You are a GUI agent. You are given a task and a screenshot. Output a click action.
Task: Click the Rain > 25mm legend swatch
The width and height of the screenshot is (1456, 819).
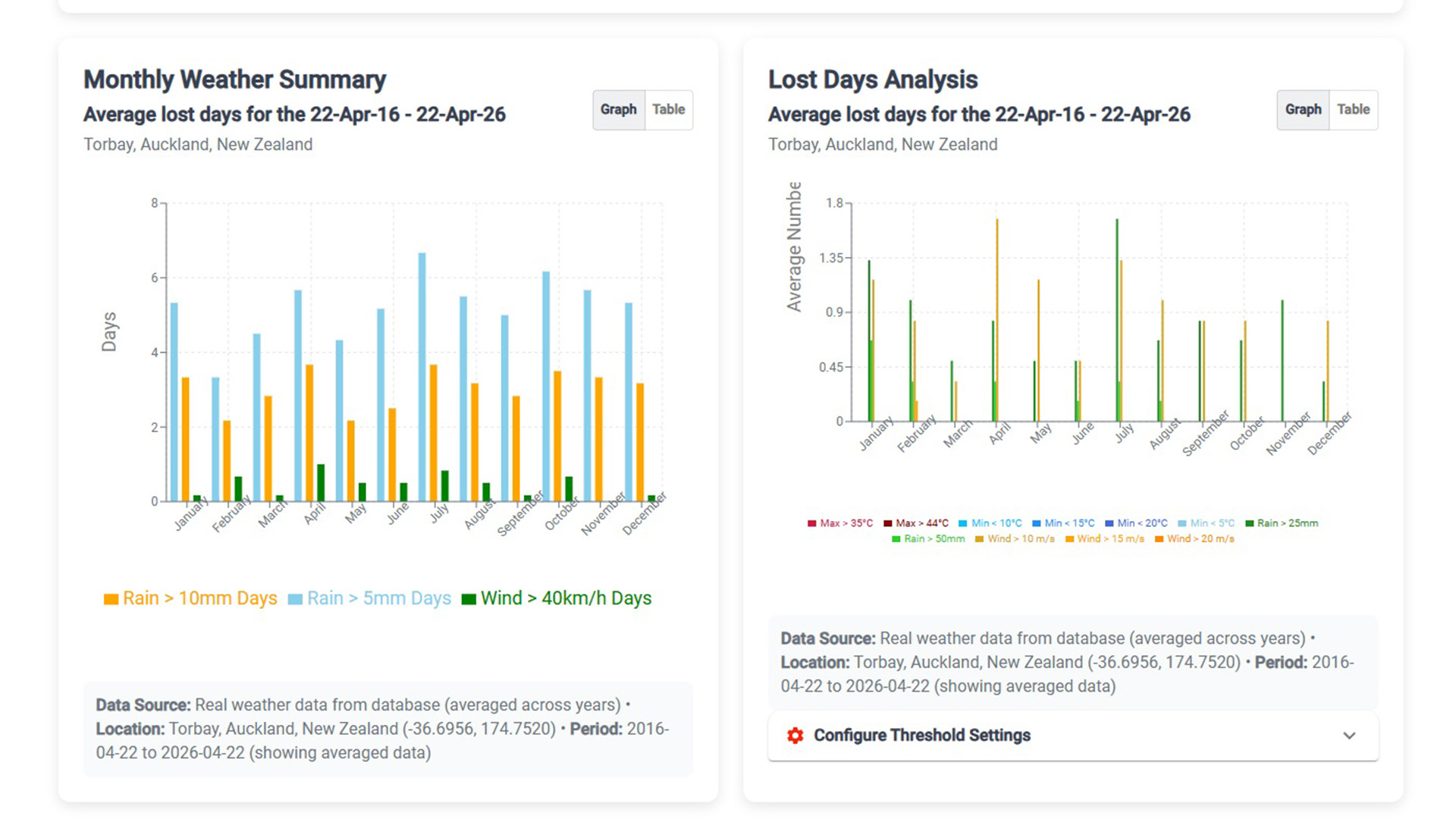(1249, 523)
